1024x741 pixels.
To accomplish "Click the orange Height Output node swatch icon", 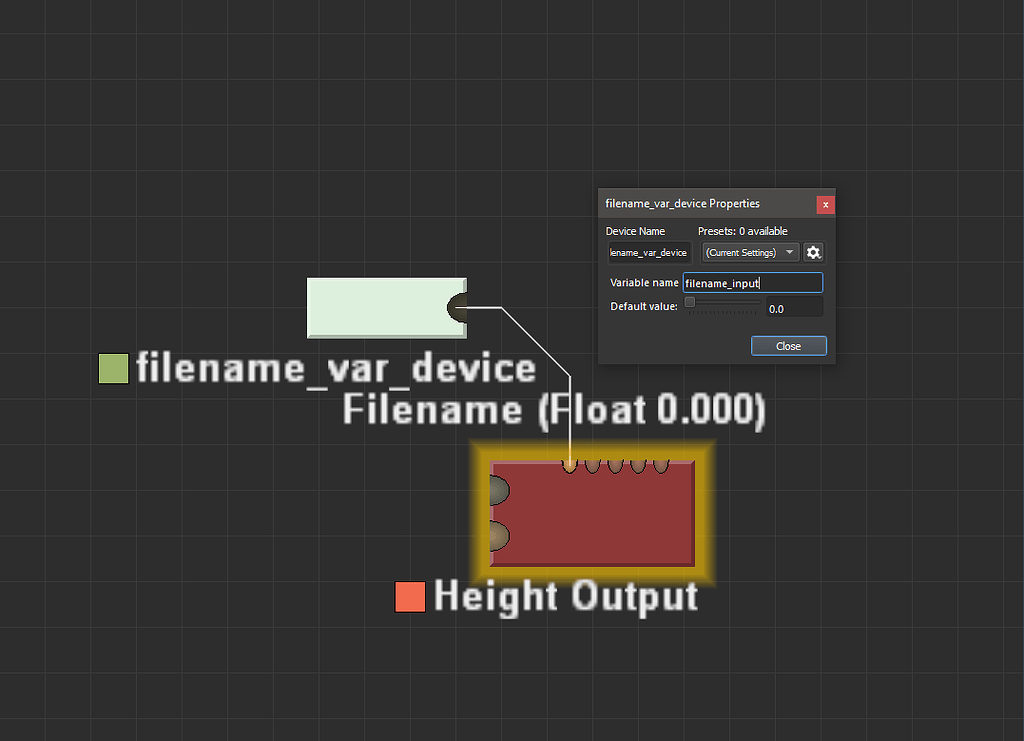I will tap(410, 597).
